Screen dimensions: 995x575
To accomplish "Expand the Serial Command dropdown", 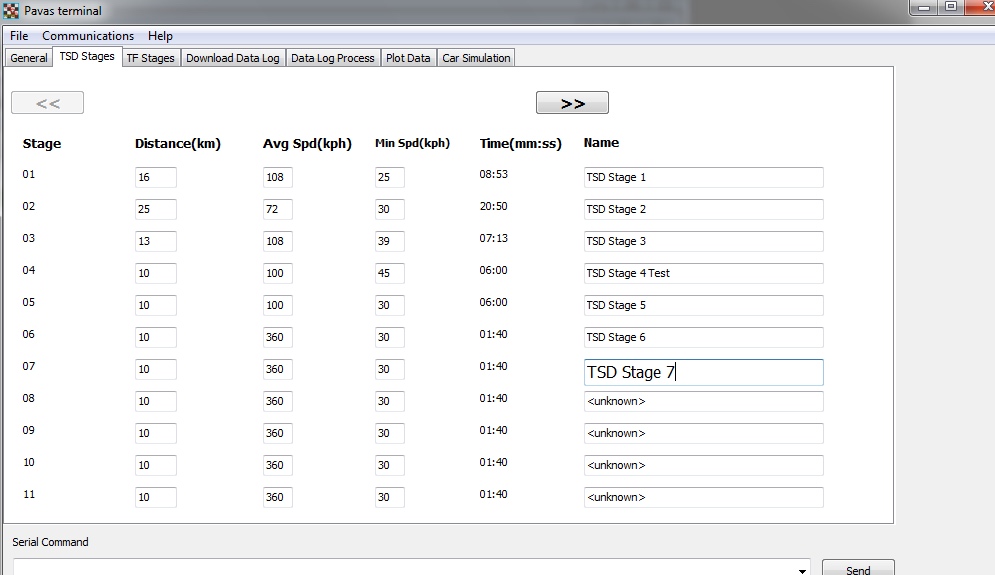I will click(802, 569).
